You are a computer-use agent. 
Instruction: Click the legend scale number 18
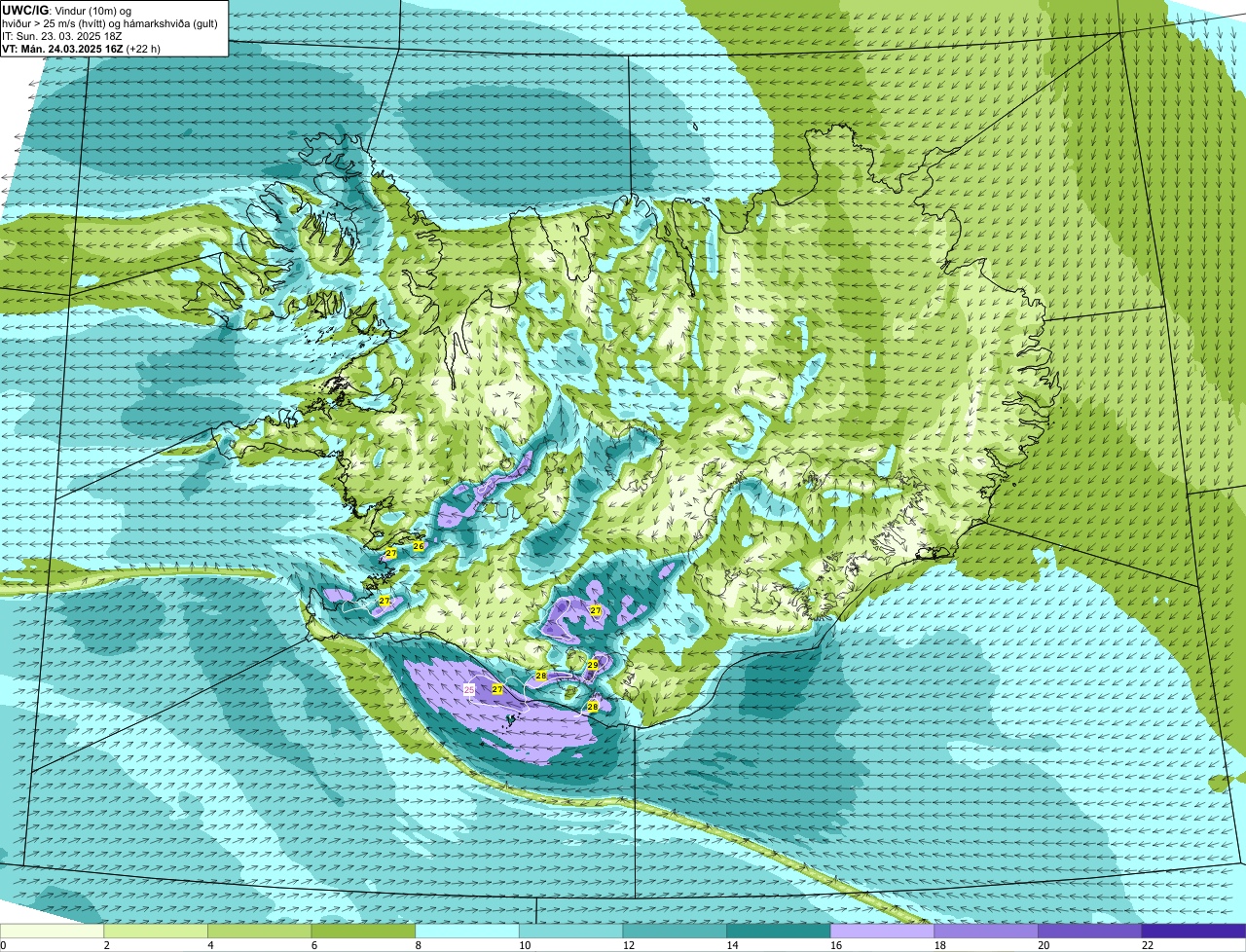click(938, 945)
